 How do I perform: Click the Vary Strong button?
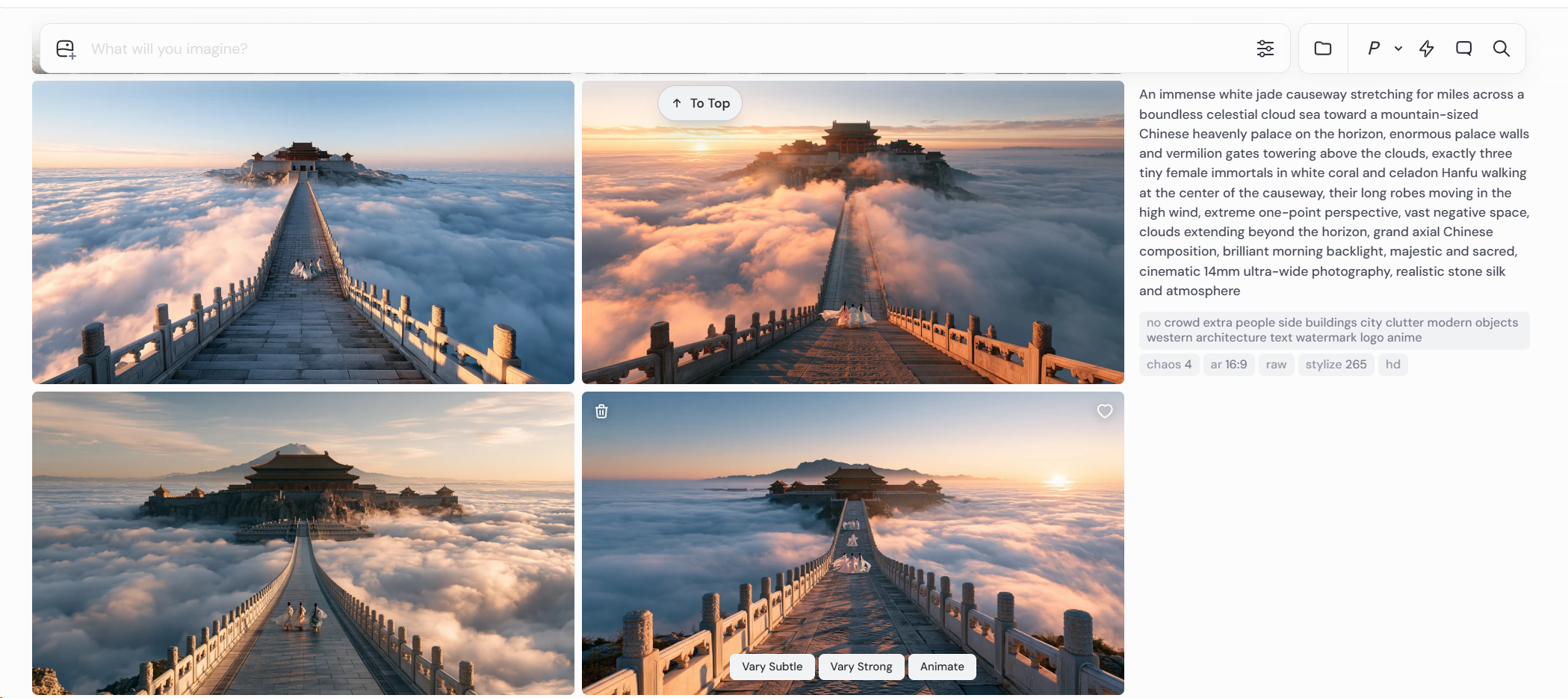click(861, 667)
